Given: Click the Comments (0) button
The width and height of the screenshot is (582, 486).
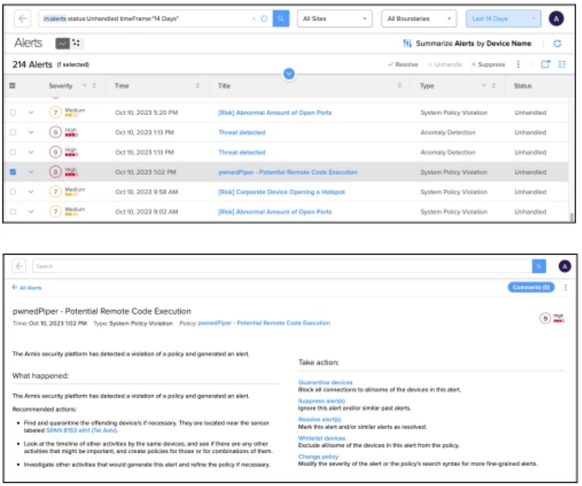Looking at the screenshot, I should [x=531, y=287].
